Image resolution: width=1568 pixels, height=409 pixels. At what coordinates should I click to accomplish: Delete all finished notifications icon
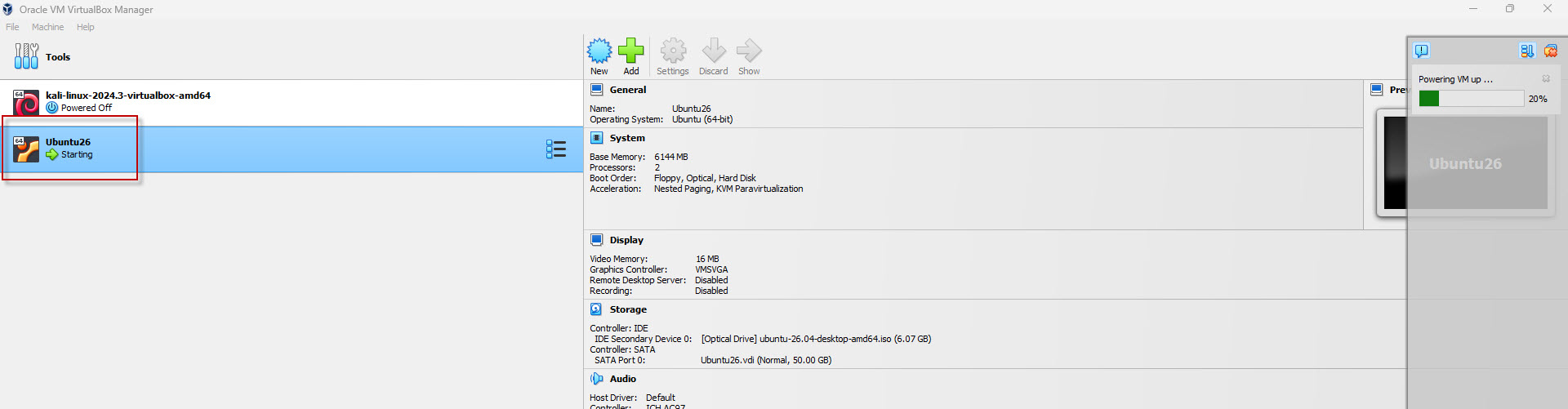tap(1550, 51)
